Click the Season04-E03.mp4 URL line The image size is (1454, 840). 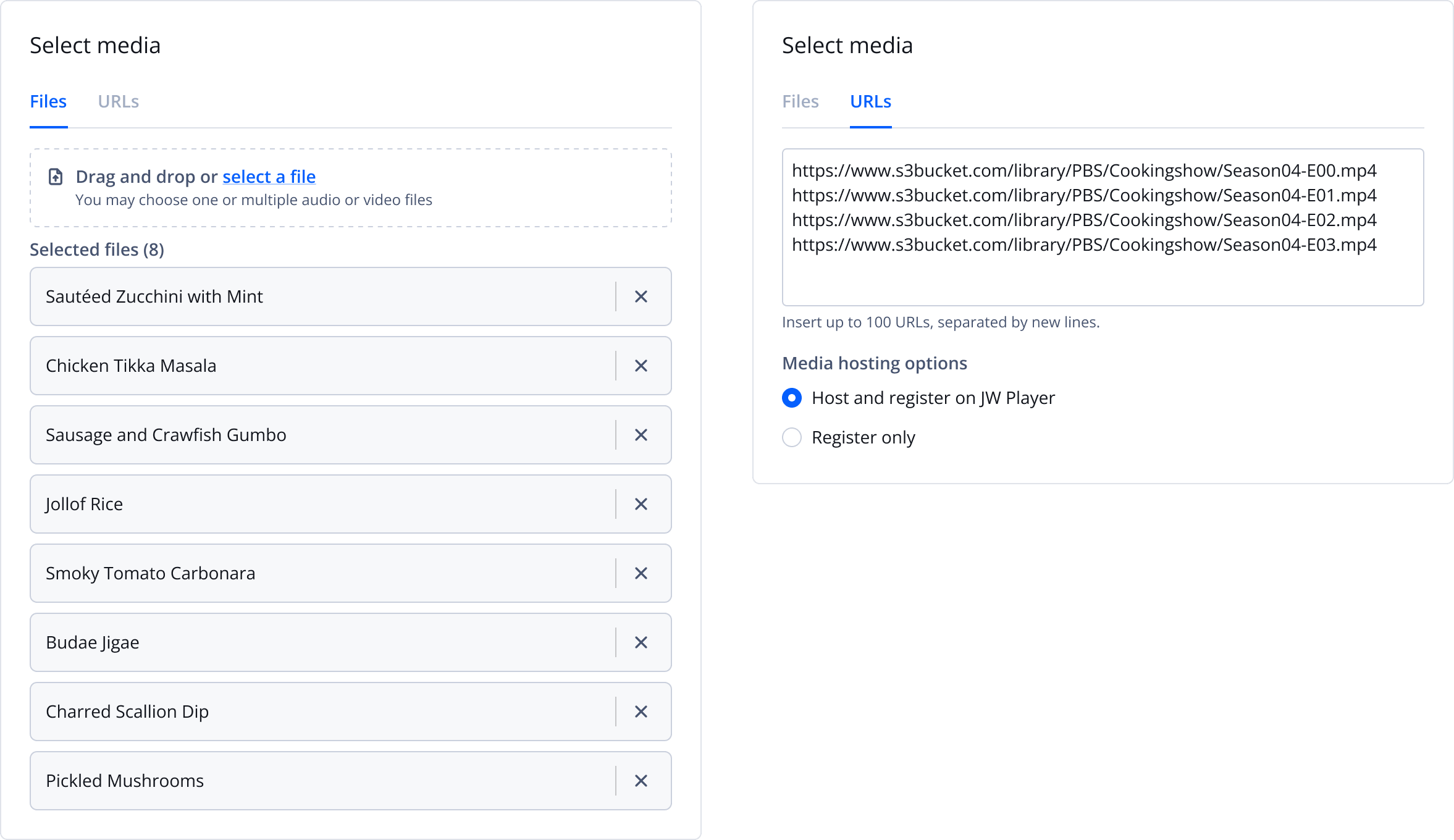click(x=1083, y=245)
